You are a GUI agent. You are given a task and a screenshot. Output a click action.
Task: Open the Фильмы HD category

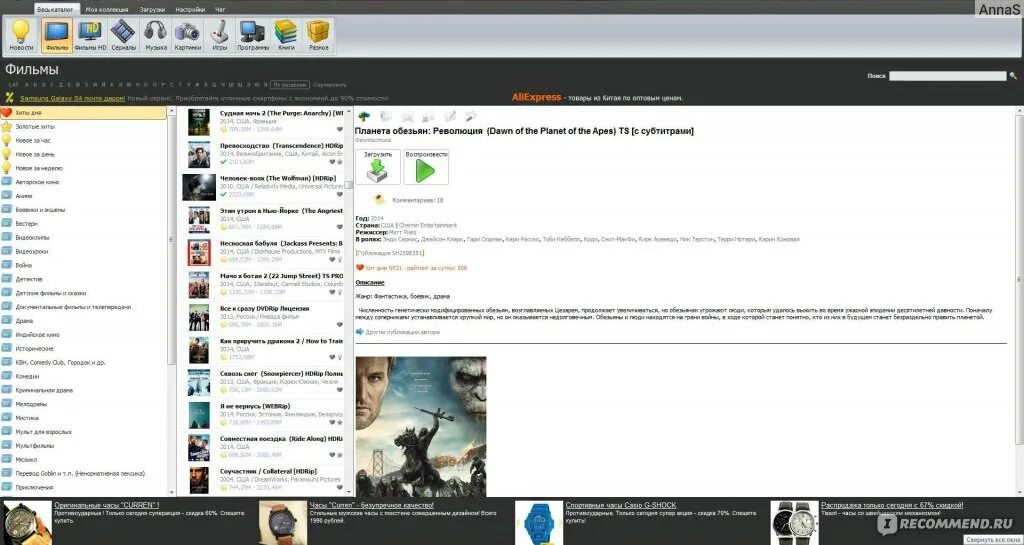[90, 35]
